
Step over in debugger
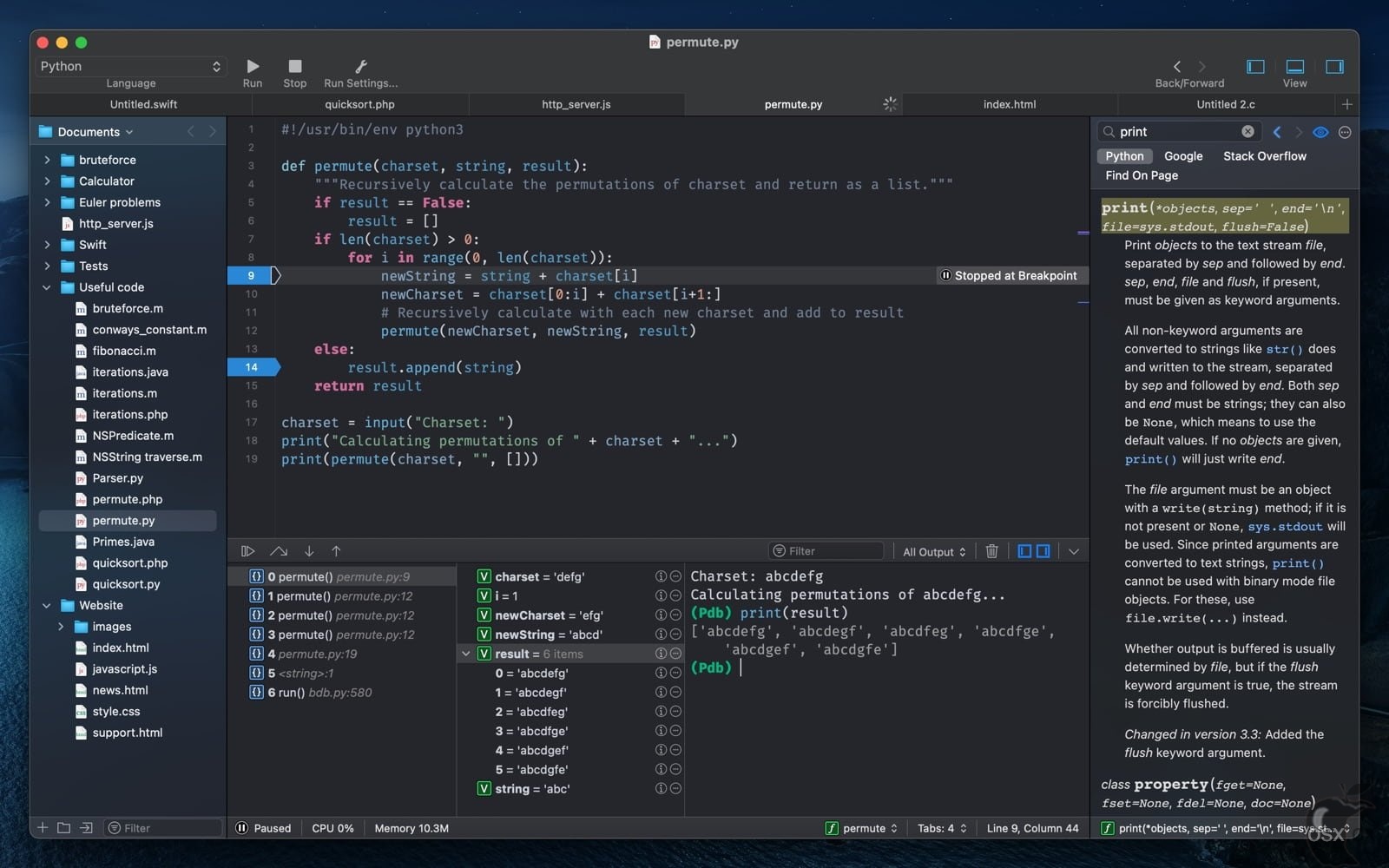(x=279, y=551)
